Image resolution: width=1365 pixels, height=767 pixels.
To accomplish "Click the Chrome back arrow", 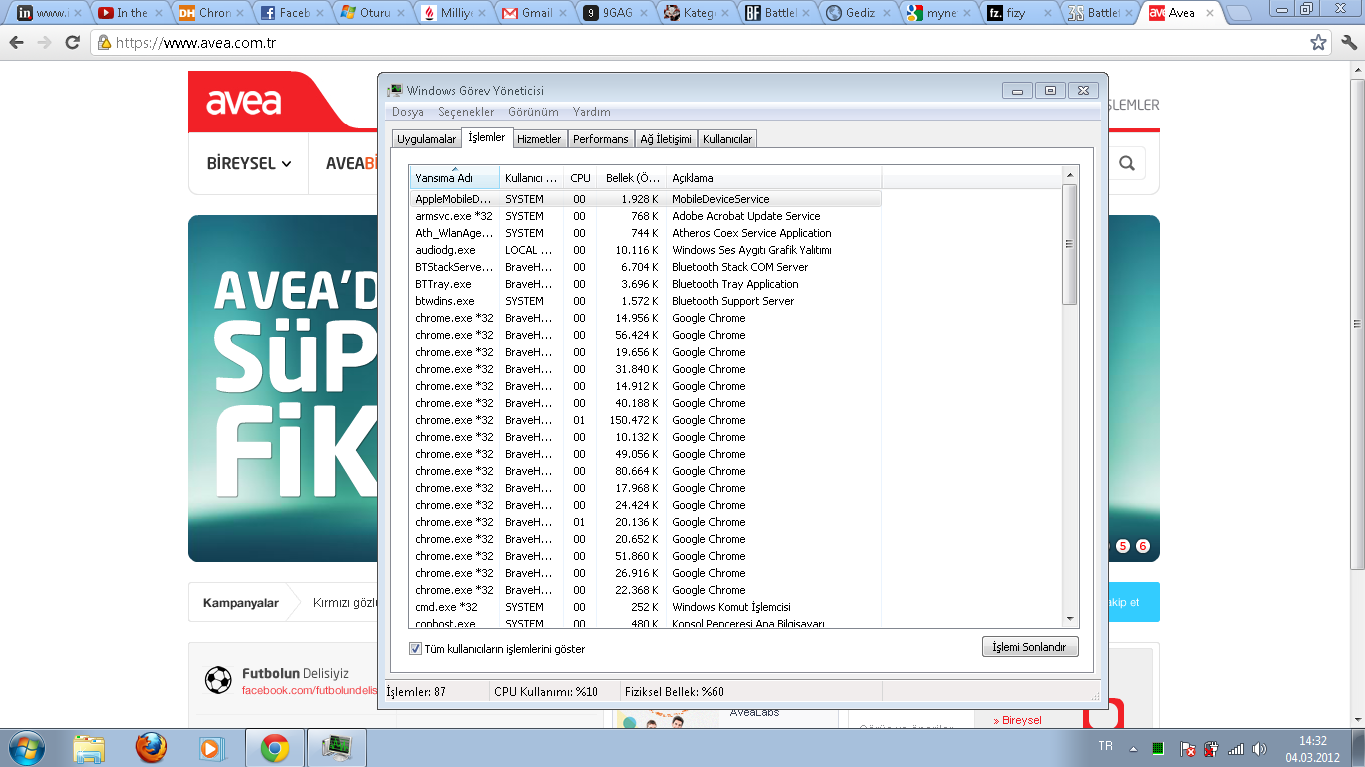I will point(16,43).
